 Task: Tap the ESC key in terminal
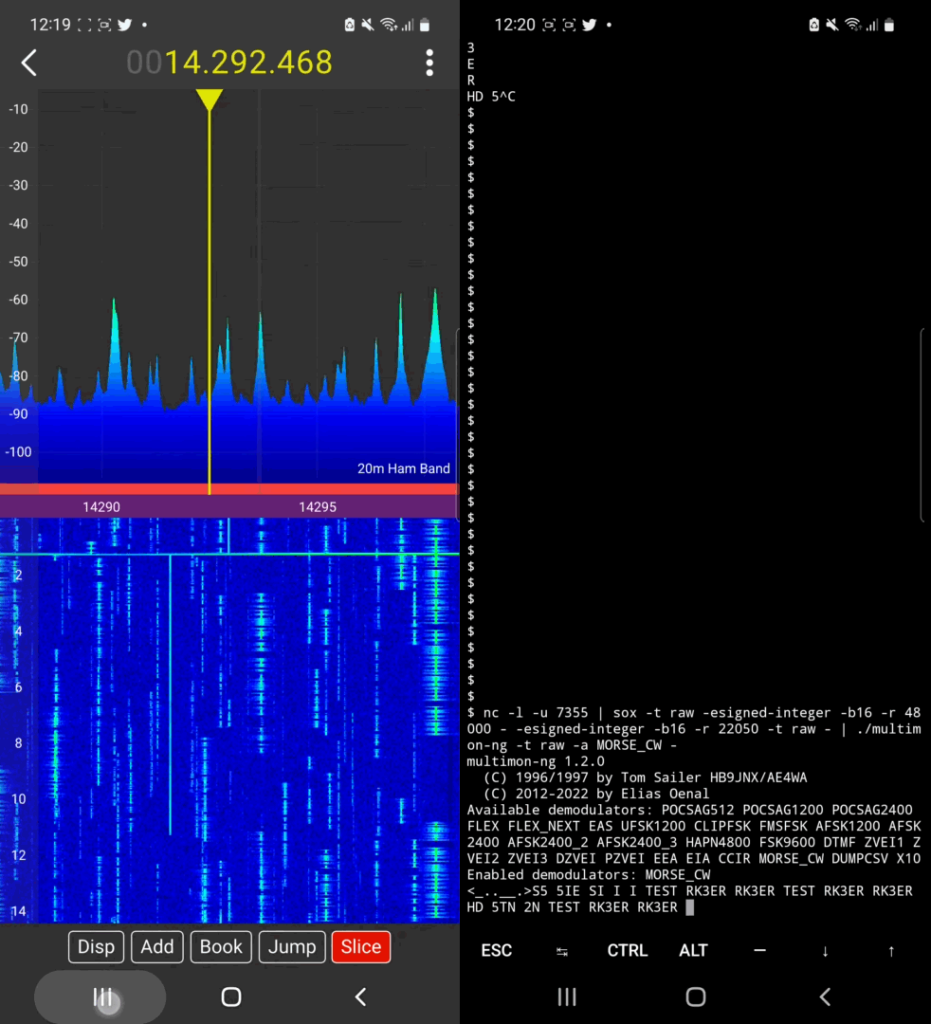(x=496, y=950)
